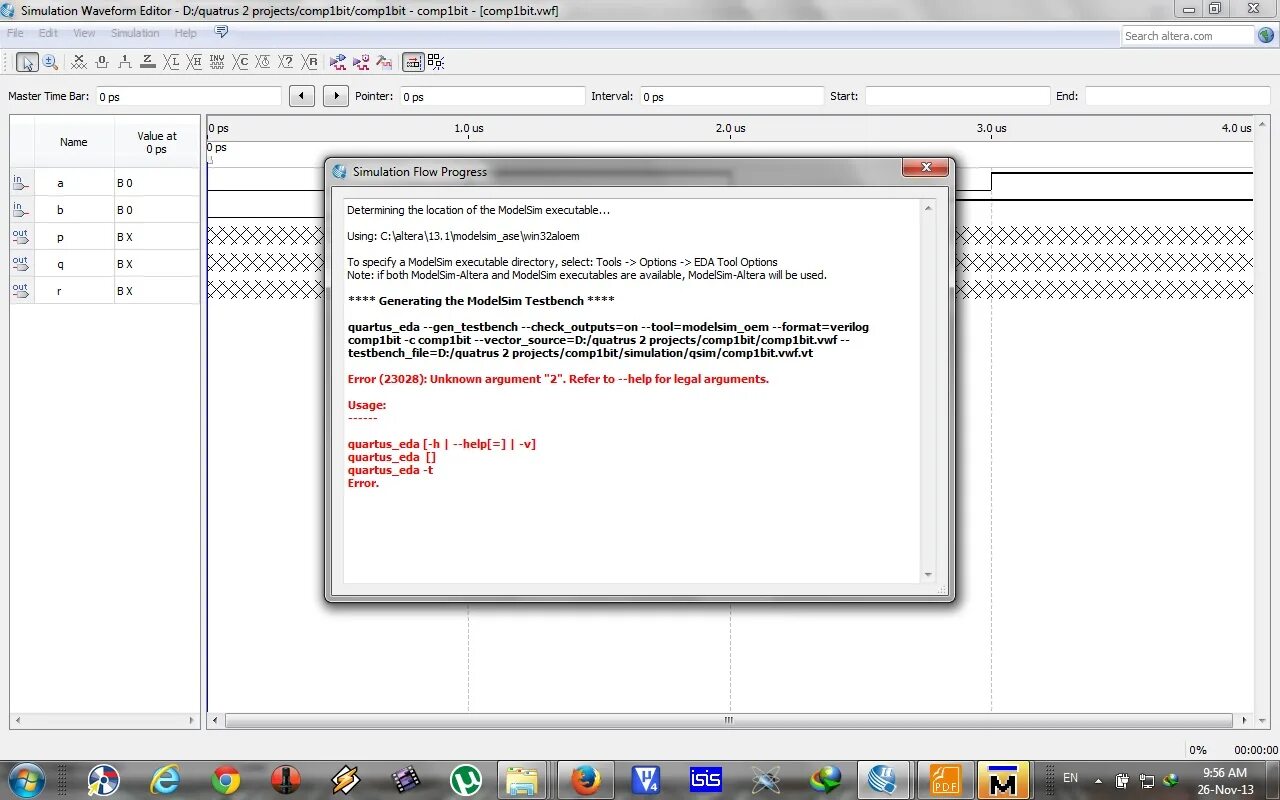Click the Pointer value field
The image size is (1280, 800).
click(x=492, y=96)
